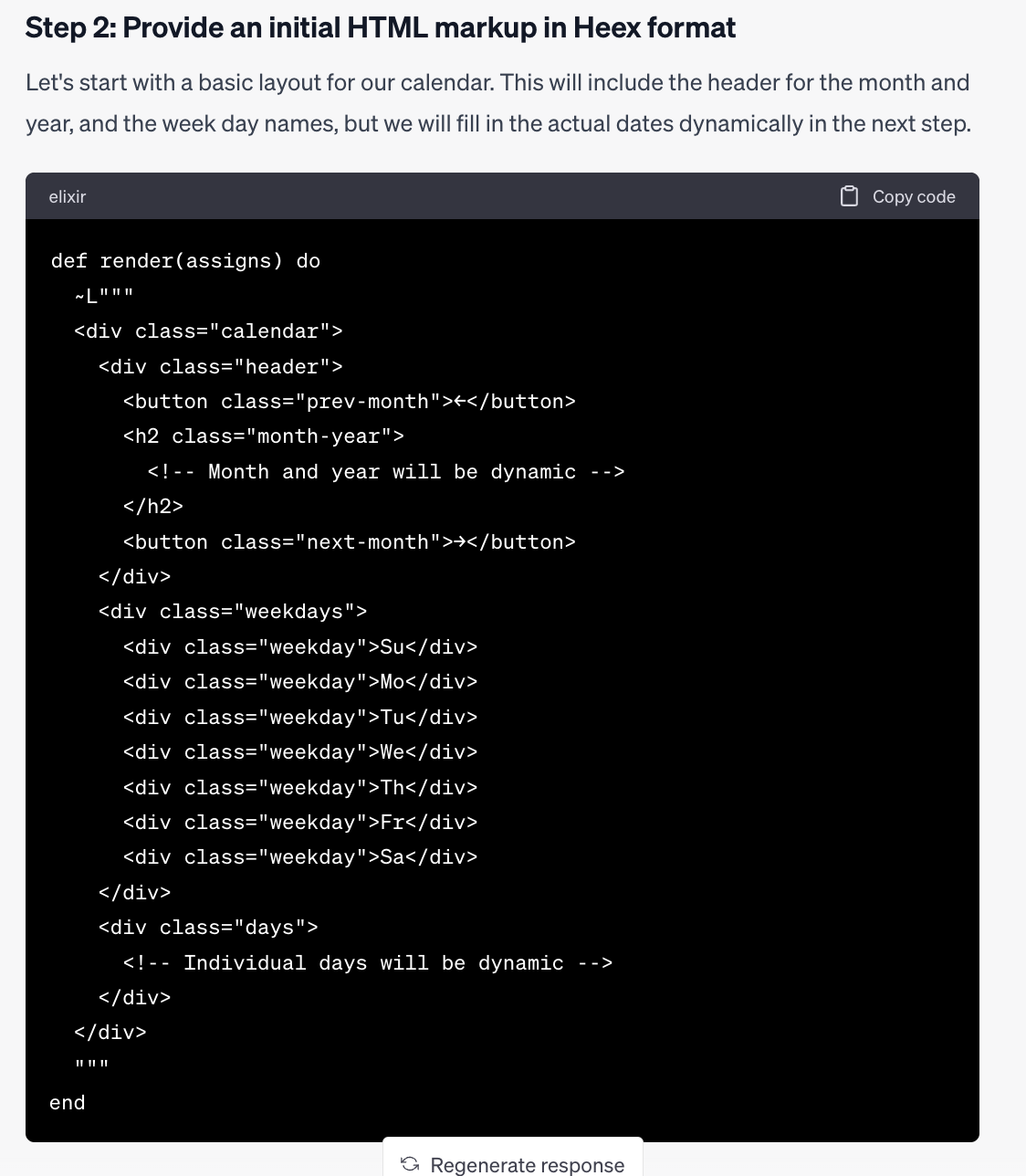Select the paragraph describing the basic layout

tap(498, 102)
